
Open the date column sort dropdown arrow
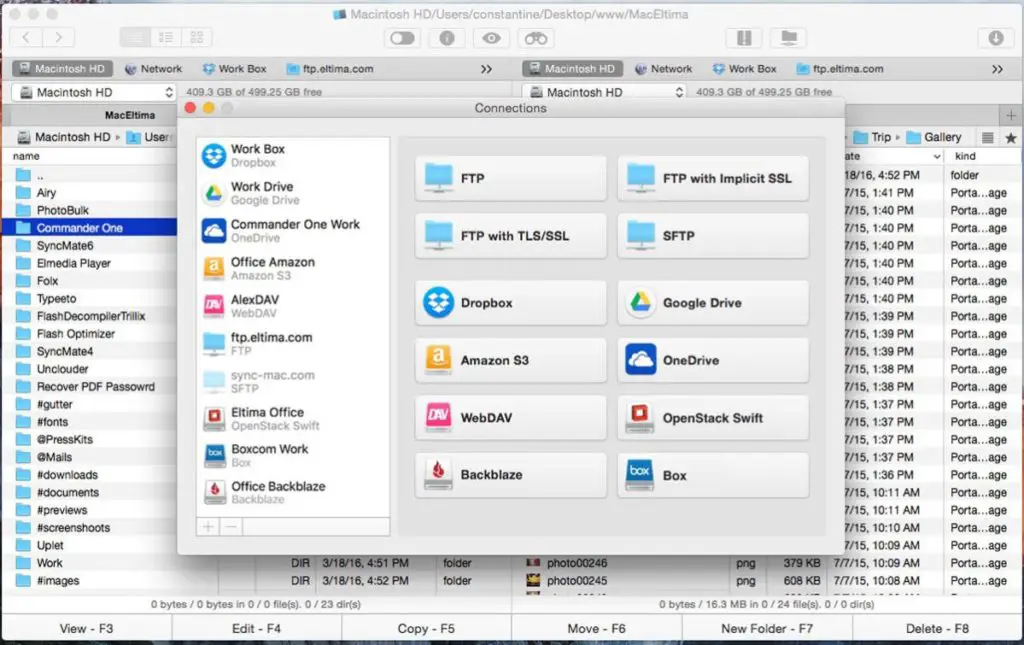coord(936,156)
